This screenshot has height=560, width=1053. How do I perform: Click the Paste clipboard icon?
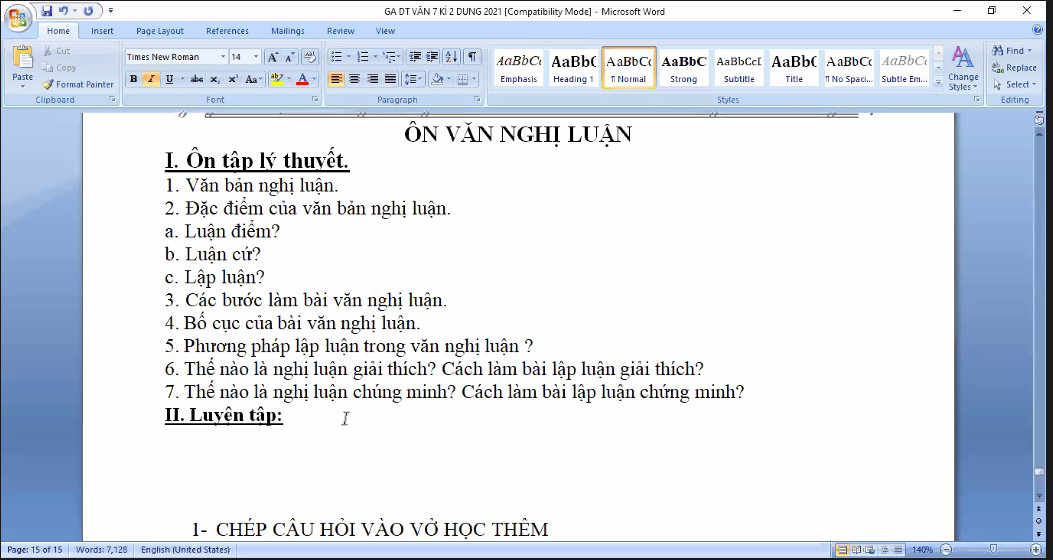(x=22, y=58)
